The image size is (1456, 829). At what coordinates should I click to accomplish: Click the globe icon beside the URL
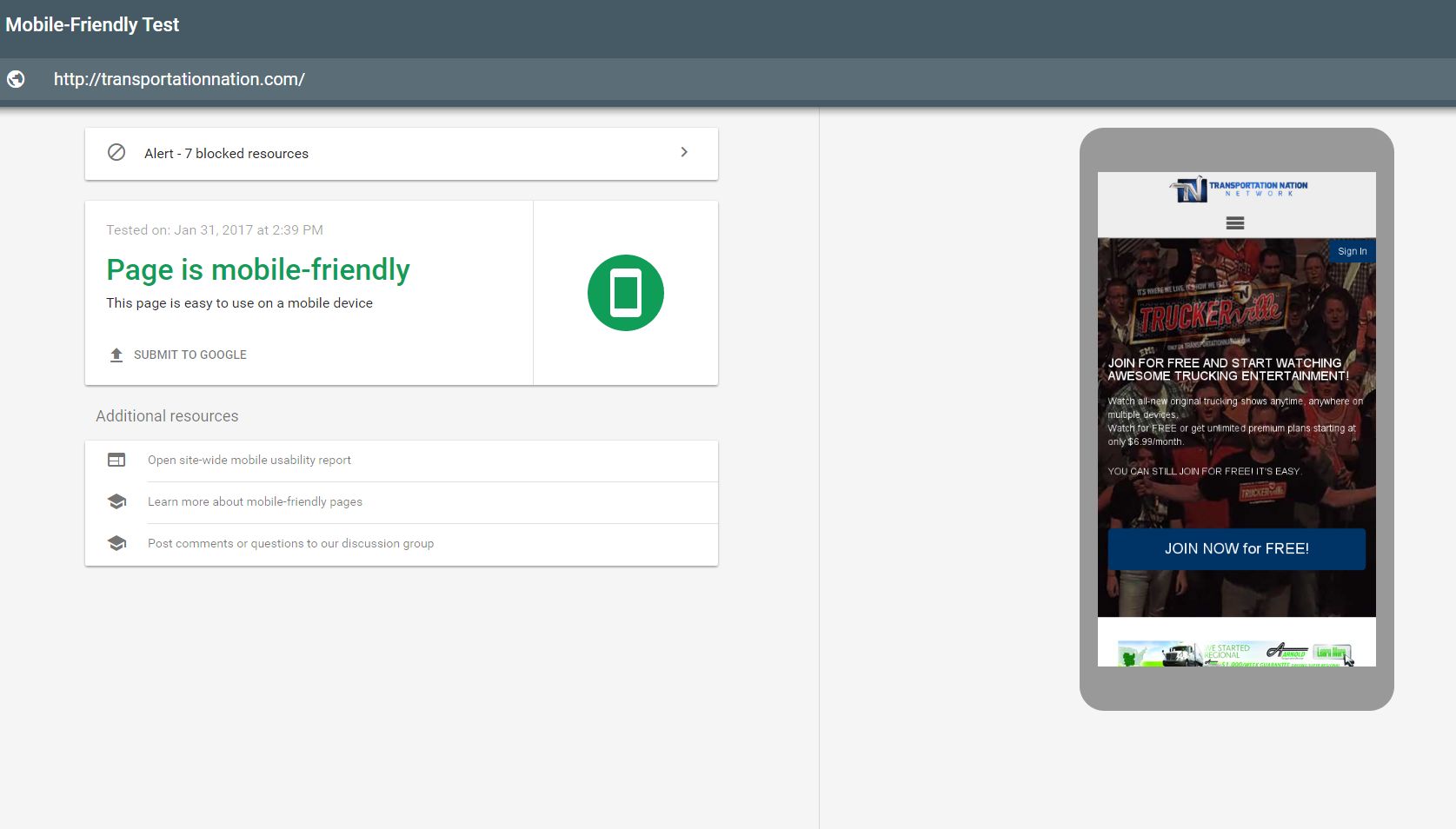[x=16, y=79]
